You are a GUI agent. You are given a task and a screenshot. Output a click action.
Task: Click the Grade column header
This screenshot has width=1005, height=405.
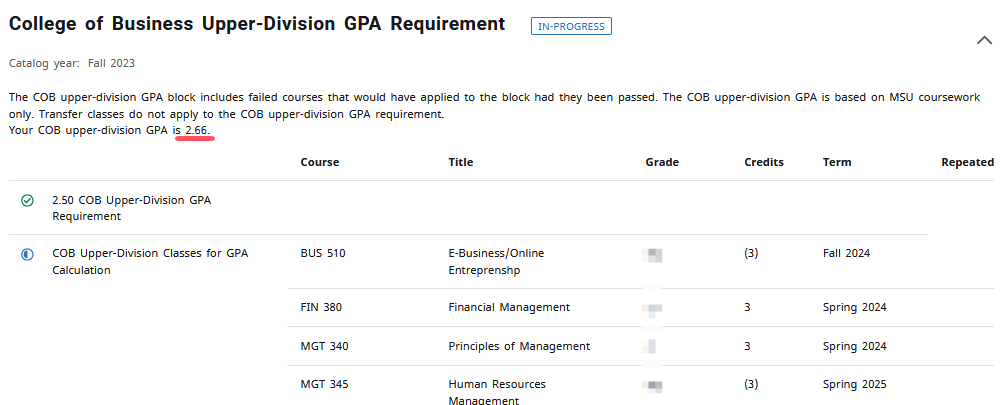click(x=662, y=162)
